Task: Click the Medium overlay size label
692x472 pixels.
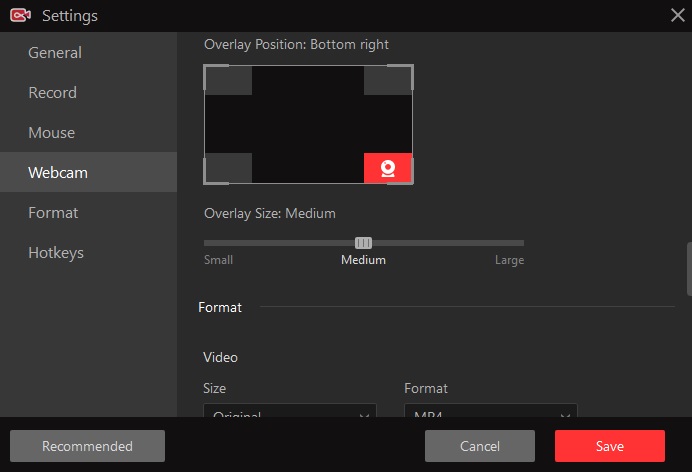Action: (363, 260)
